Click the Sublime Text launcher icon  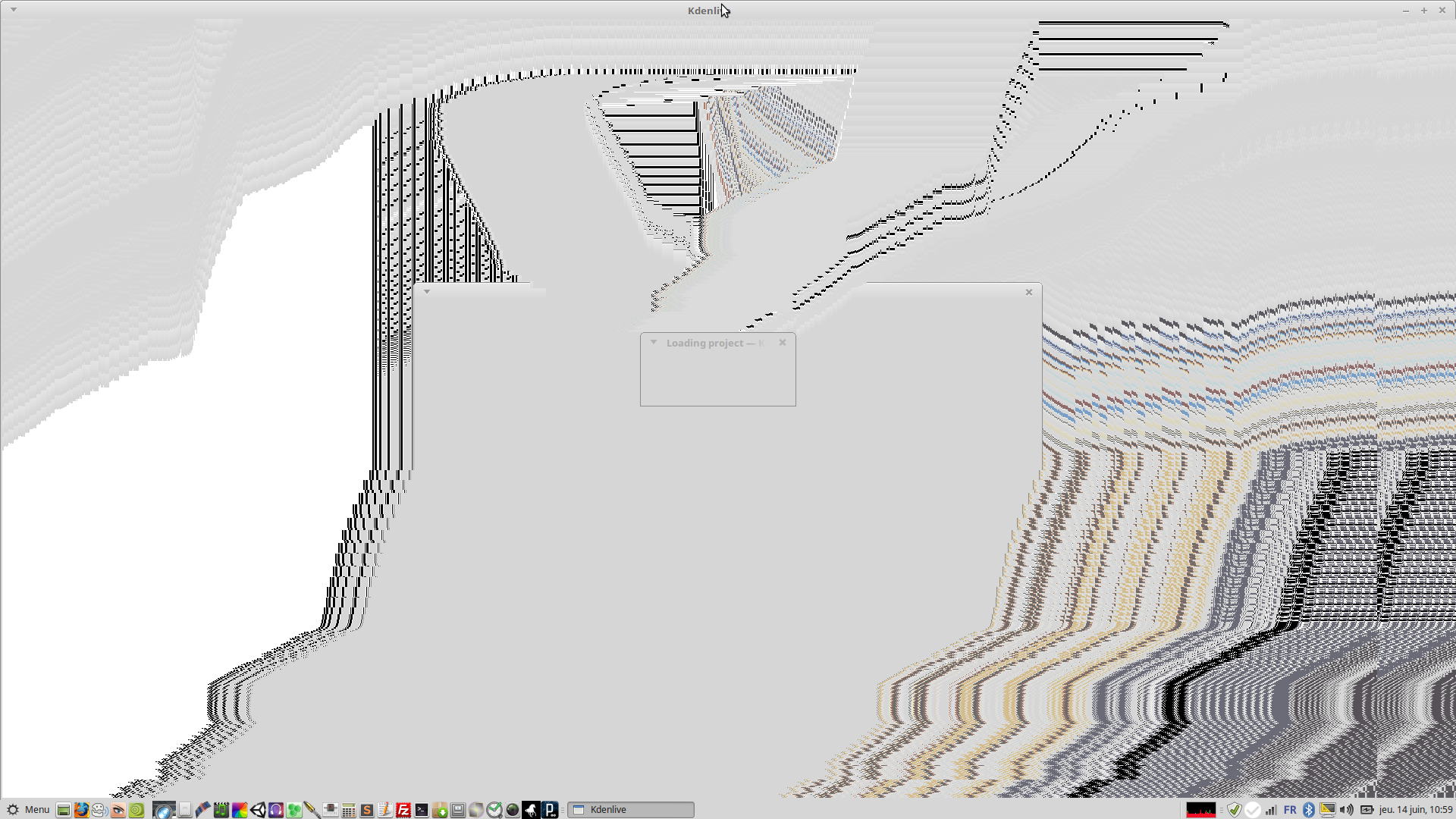(367, 810)
